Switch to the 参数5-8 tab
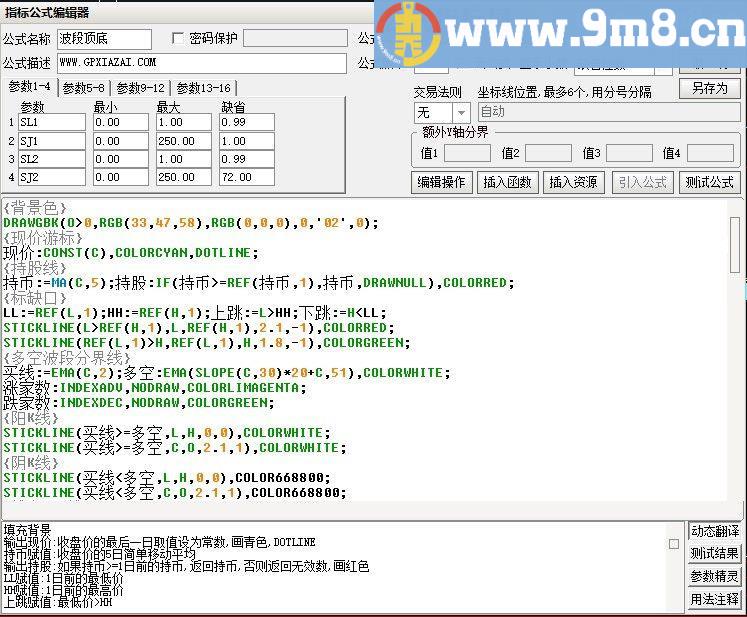 click(x=83, y=88)
